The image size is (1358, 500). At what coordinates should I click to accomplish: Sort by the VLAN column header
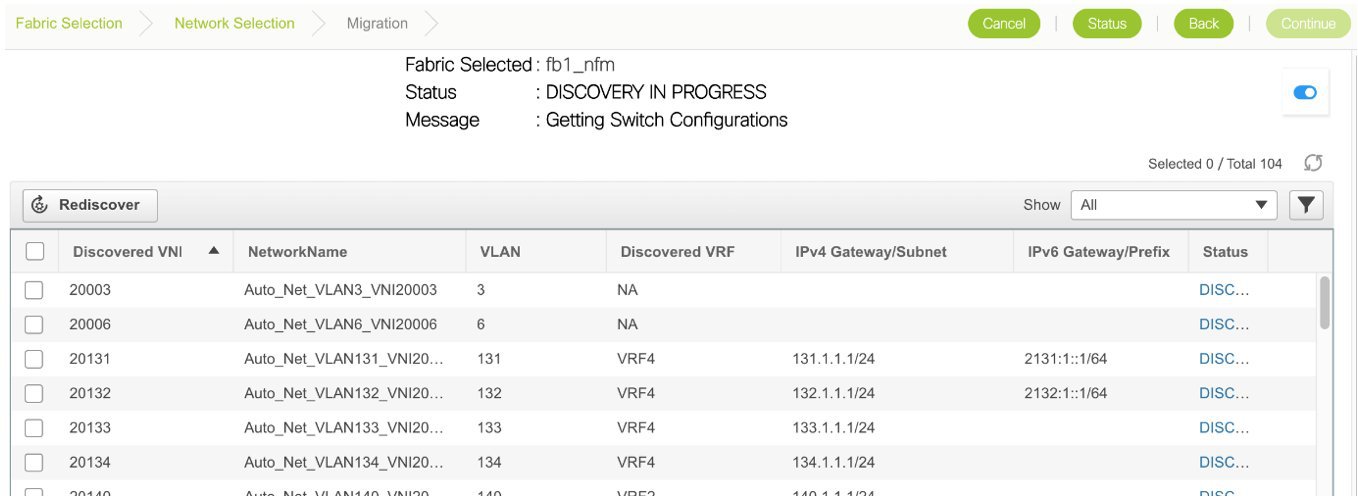coord(500,252)
